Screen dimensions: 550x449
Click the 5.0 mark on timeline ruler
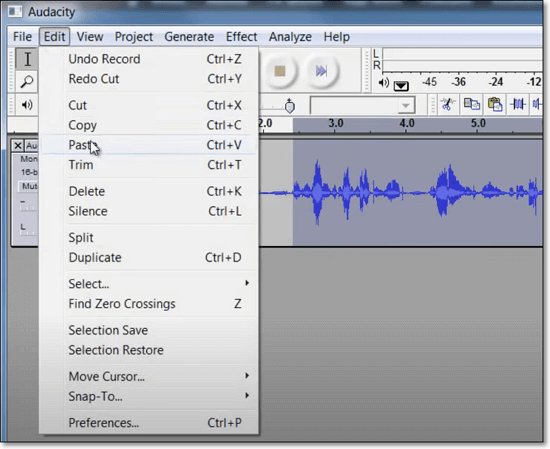pos(478,123)
